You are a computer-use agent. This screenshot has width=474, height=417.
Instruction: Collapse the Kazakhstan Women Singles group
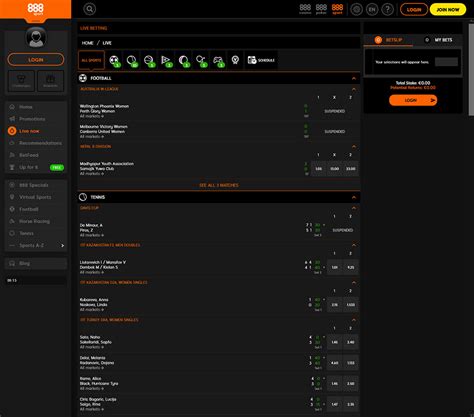[354, 283]
